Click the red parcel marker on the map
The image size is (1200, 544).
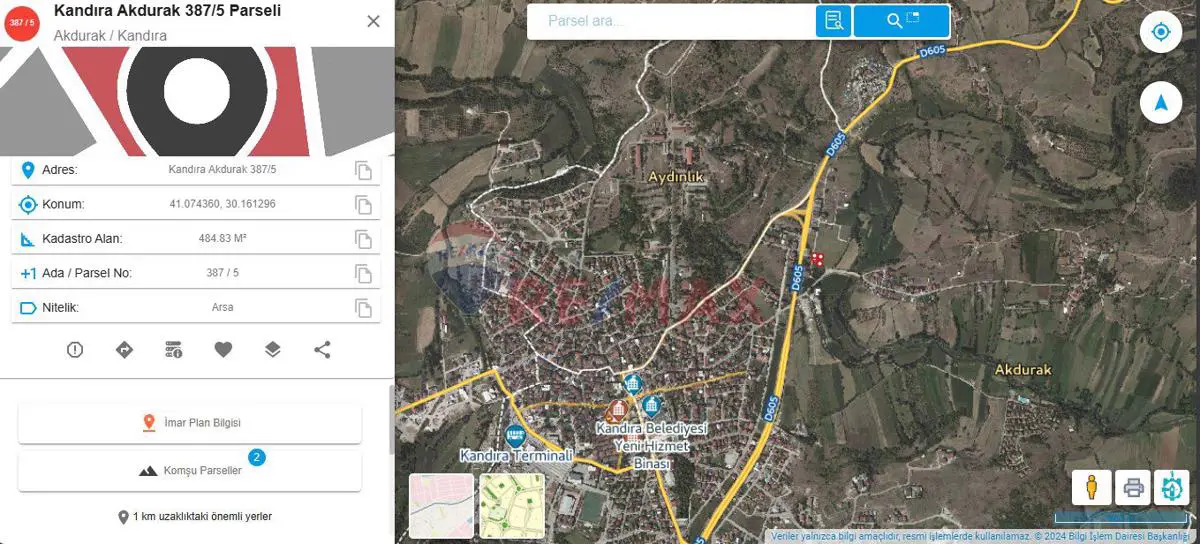pyautogui.click(x=817, y=259)
